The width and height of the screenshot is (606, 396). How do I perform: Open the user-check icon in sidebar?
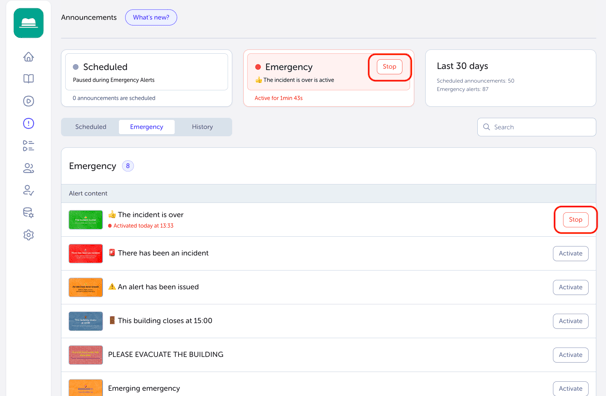click(x=29, y=190)
